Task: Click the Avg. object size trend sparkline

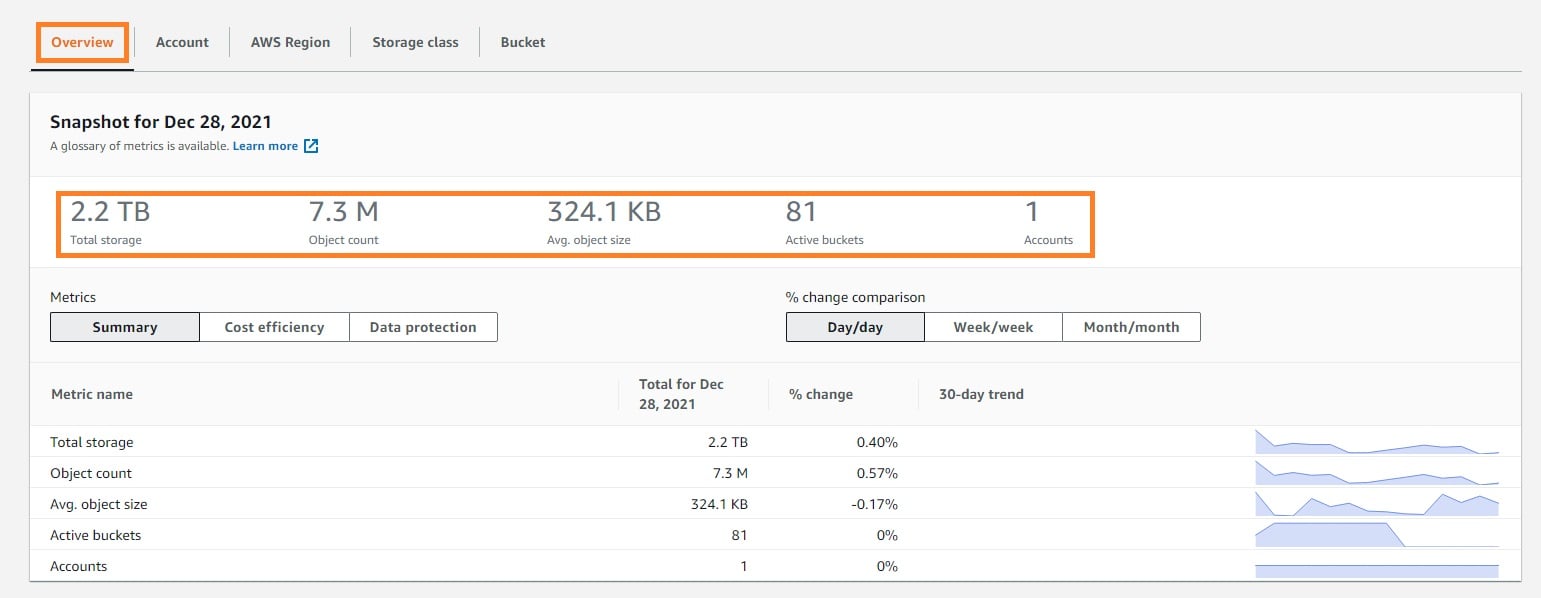Action: pyautogui.click(x=1376, y=504)
